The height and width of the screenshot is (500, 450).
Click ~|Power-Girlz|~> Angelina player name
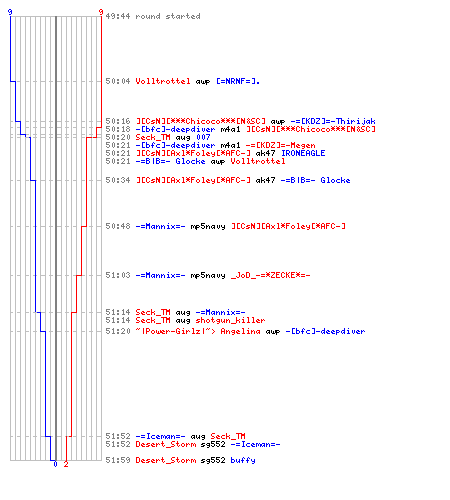click(198, 331)
